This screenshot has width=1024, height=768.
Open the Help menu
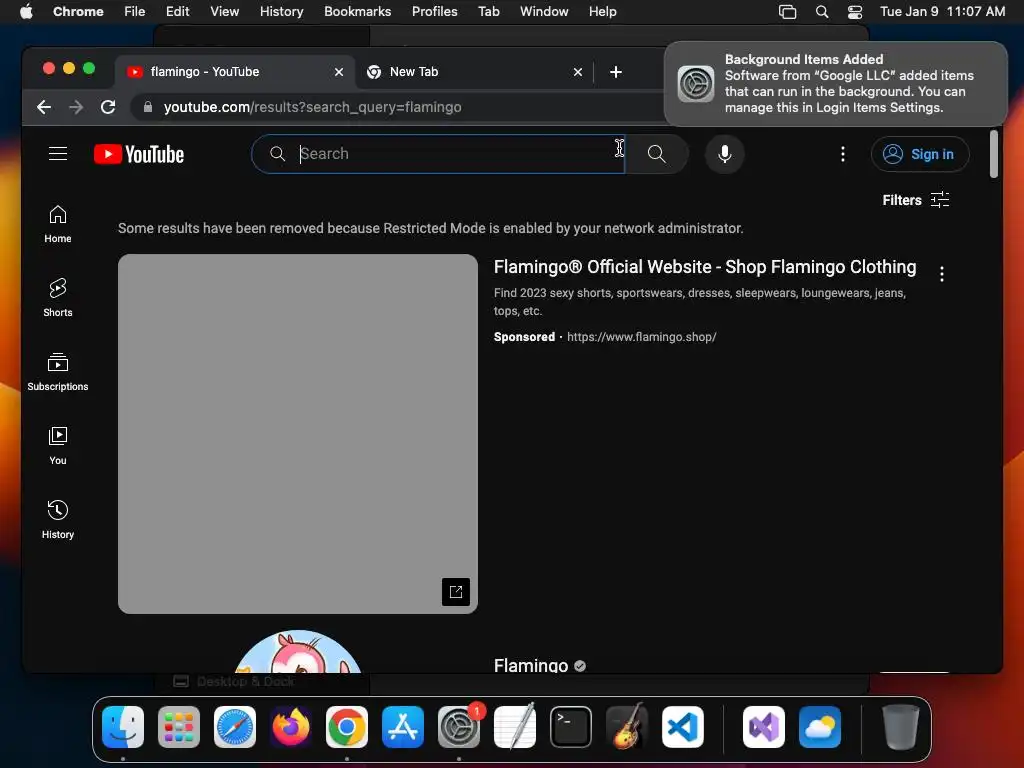[602, 12]
